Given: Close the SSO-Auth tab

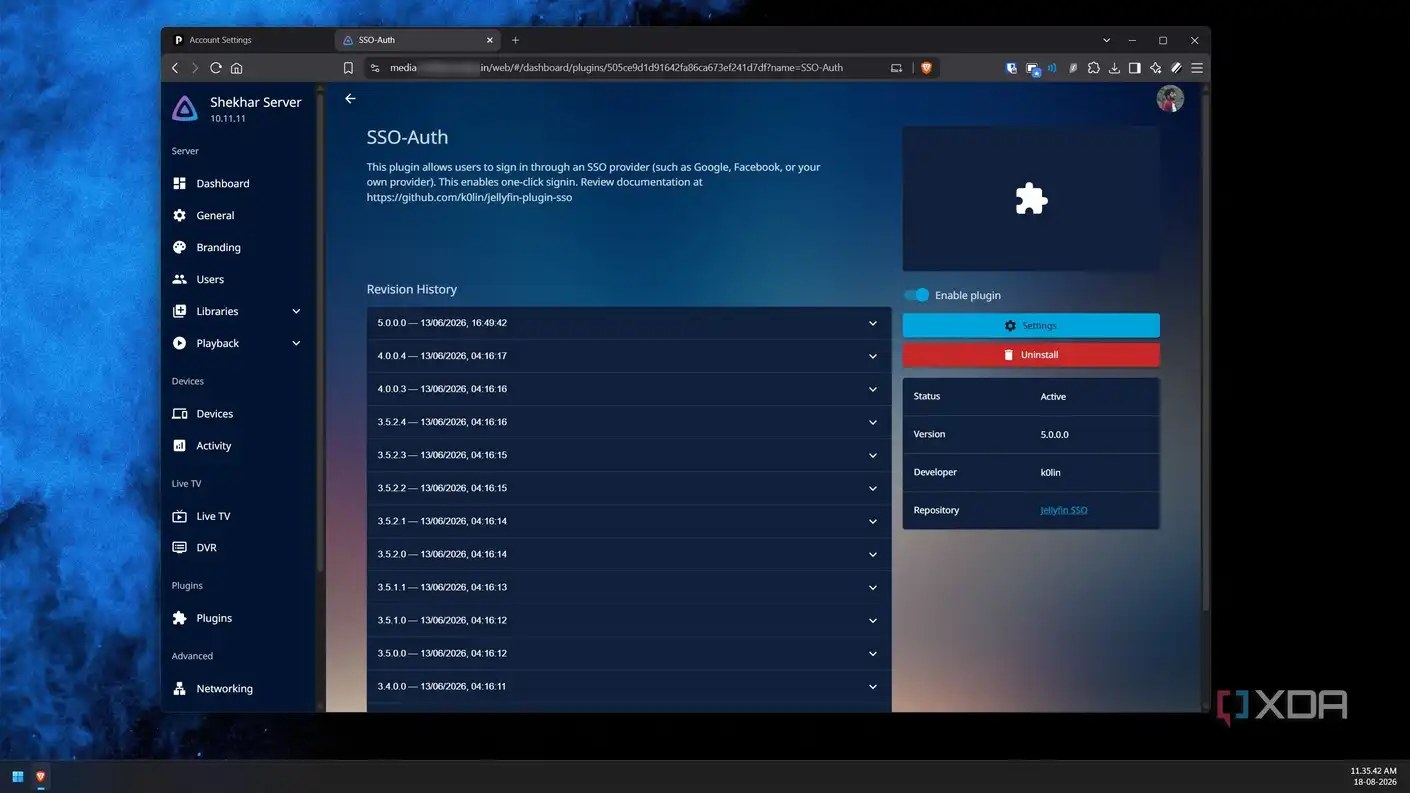Looking at the screenshot, I should [x=490, y=40].
